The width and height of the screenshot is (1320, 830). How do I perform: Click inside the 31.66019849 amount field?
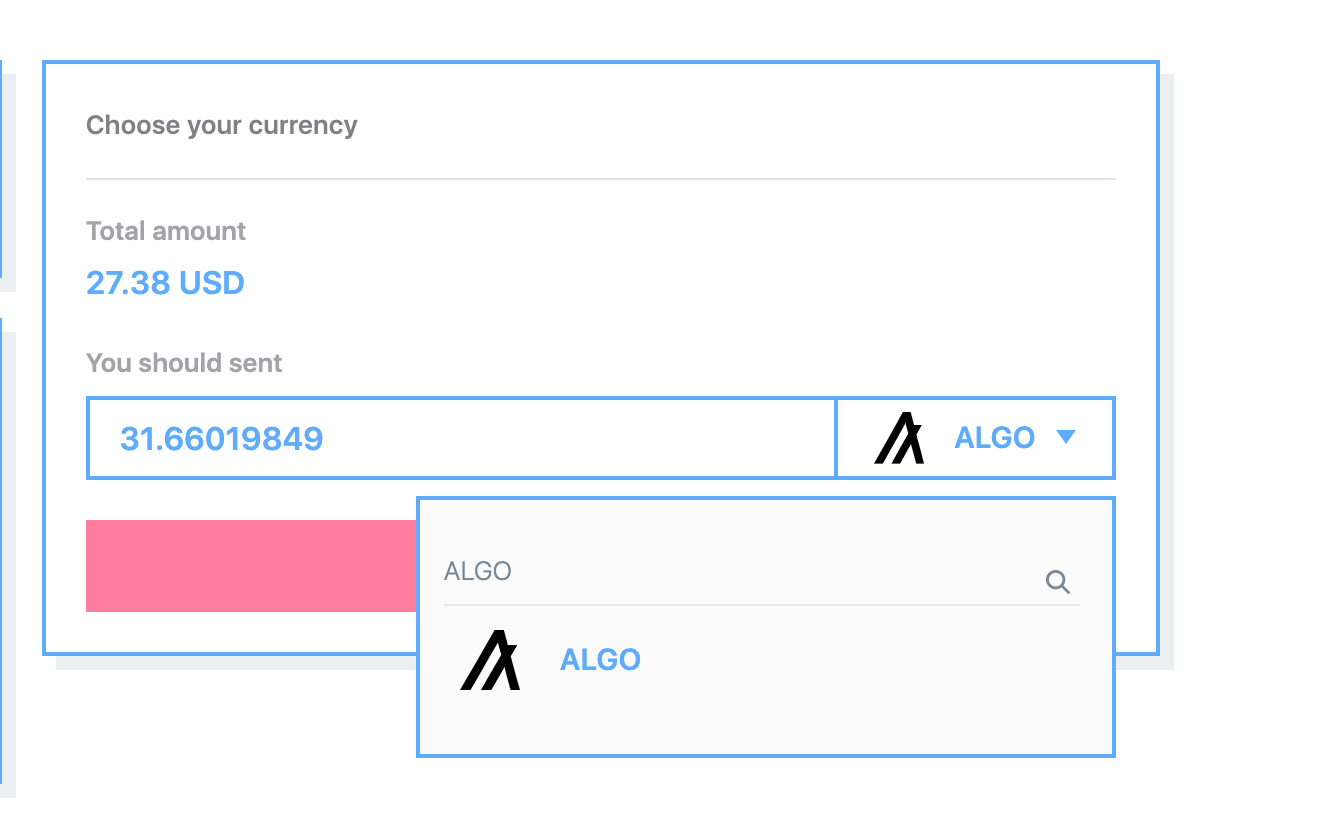coord(460,438)
